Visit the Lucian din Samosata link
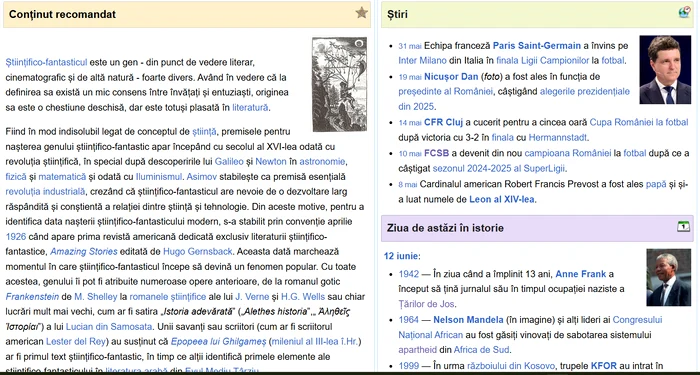700x375 pixels. tap(109, 327)
